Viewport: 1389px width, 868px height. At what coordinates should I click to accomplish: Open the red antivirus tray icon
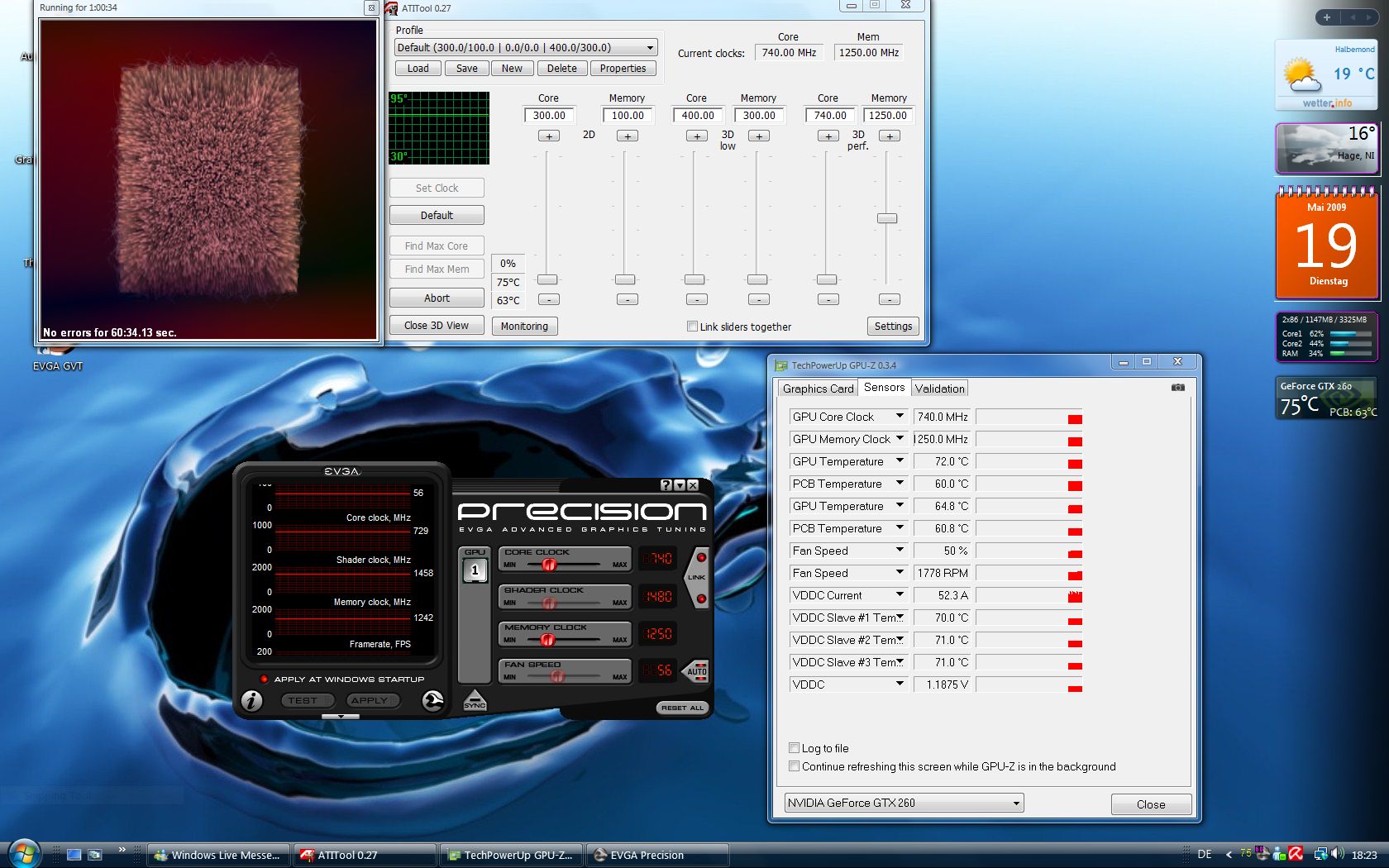[1296, 855]
